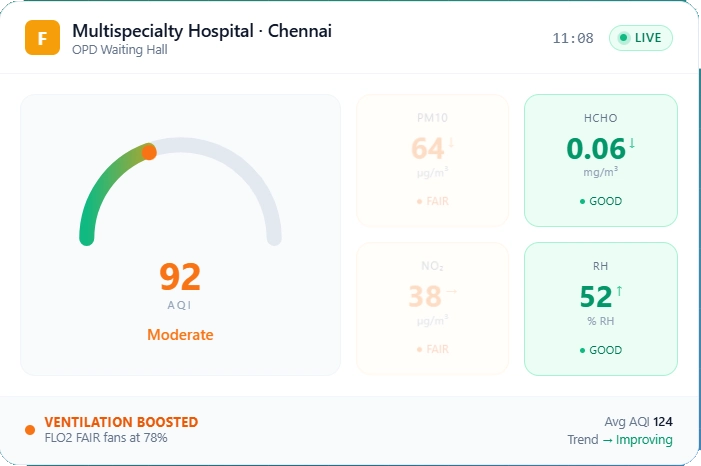Screen dimensions: 701x466
Task: Click the 11:08 clock display
Action: coord(573,38)
